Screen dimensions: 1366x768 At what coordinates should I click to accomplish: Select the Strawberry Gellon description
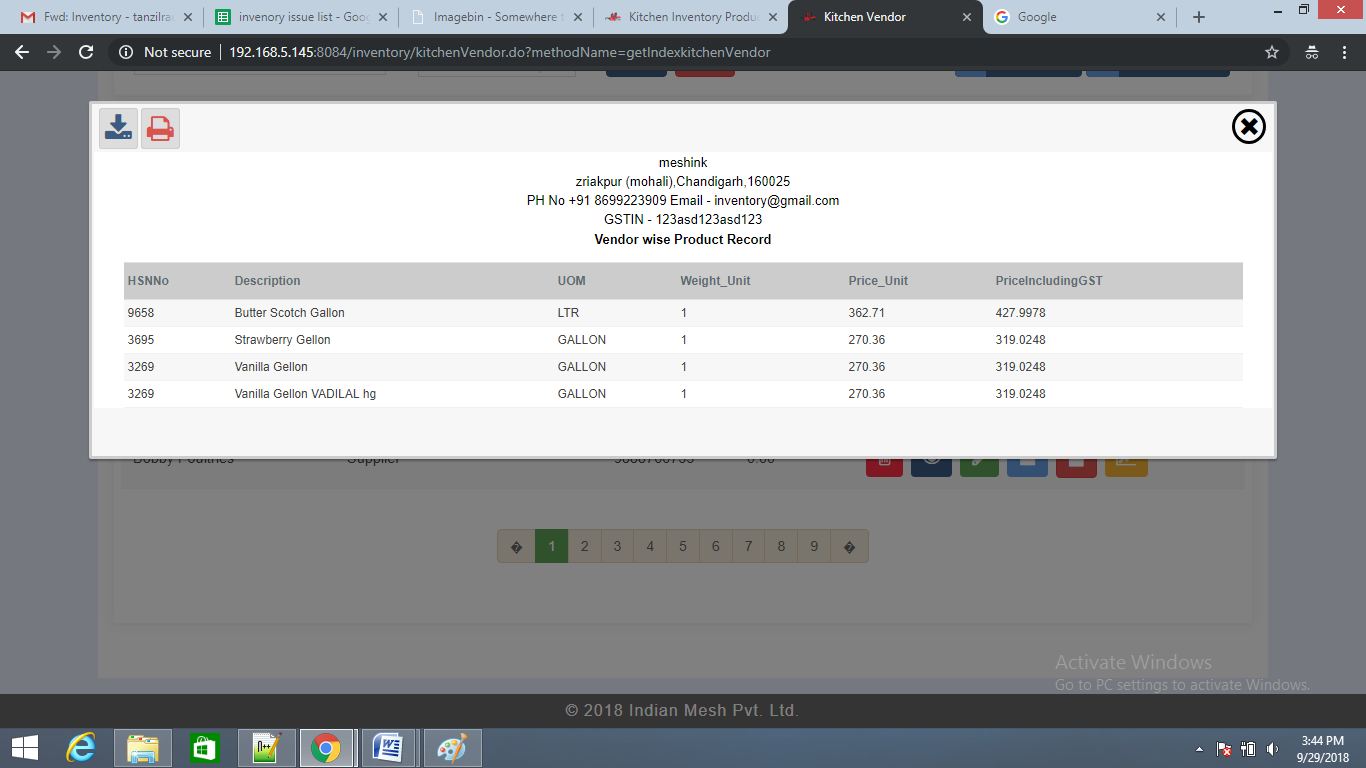click(x=282, y=340)
